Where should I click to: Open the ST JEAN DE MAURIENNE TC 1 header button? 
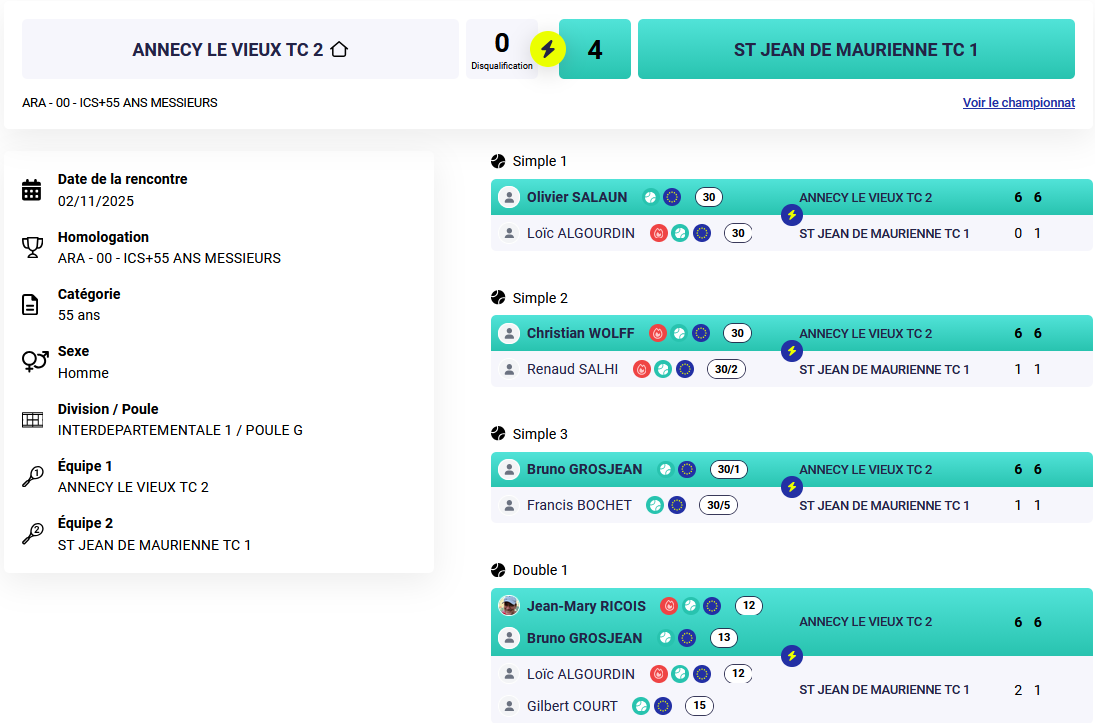tap(856, 49)
